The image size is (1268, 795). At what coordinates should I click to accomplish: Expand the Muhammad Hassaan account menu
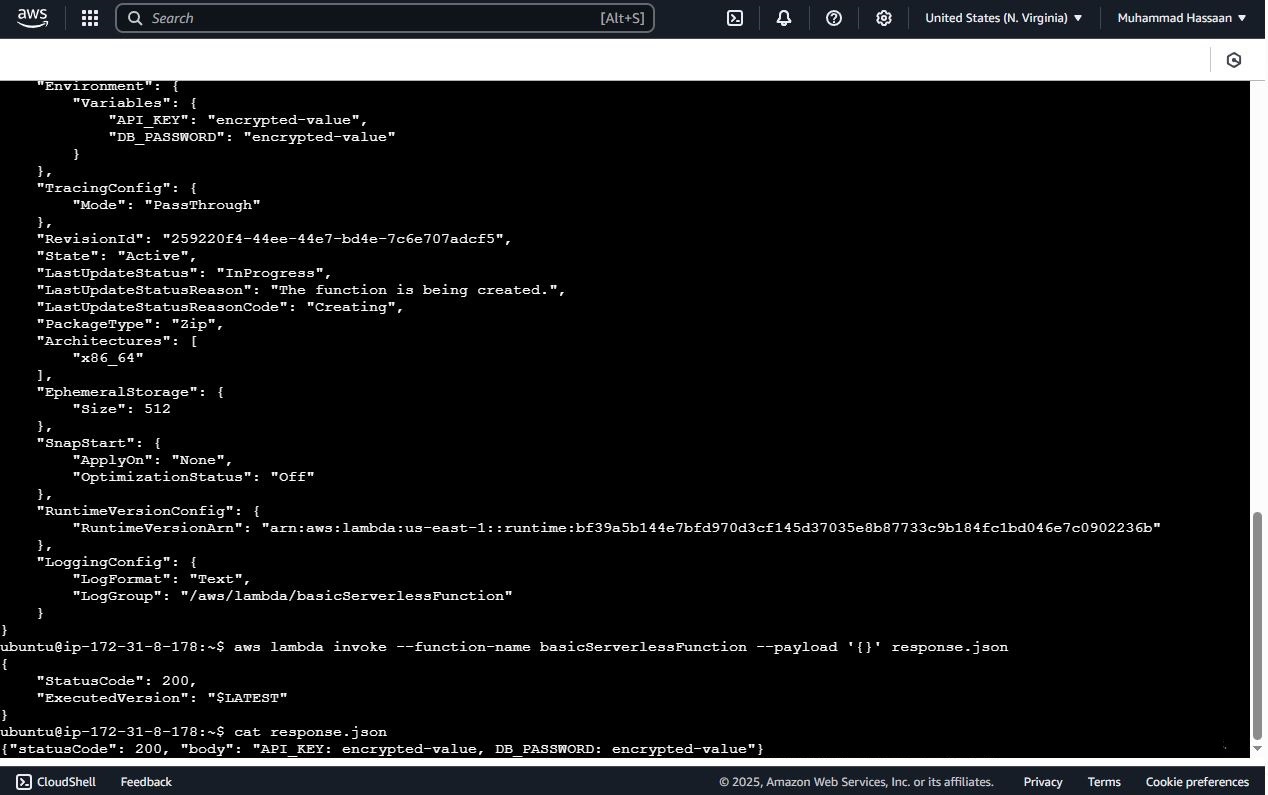tap(1182, 18)
